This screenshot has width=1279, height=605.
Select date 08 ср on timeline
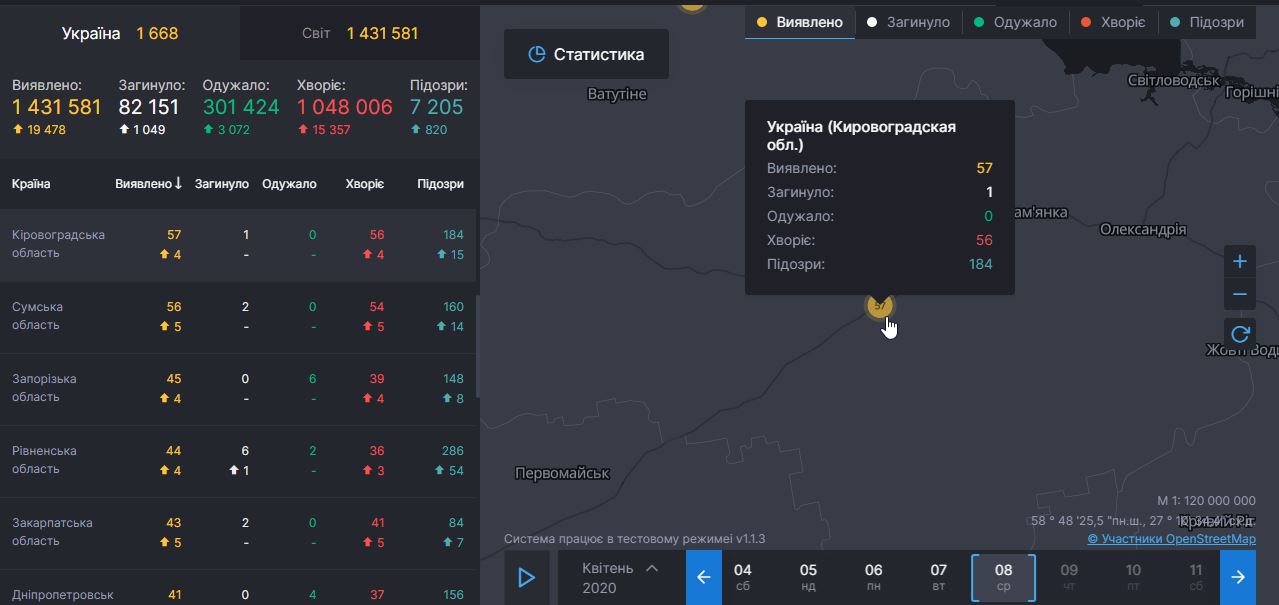[1004, 578]
